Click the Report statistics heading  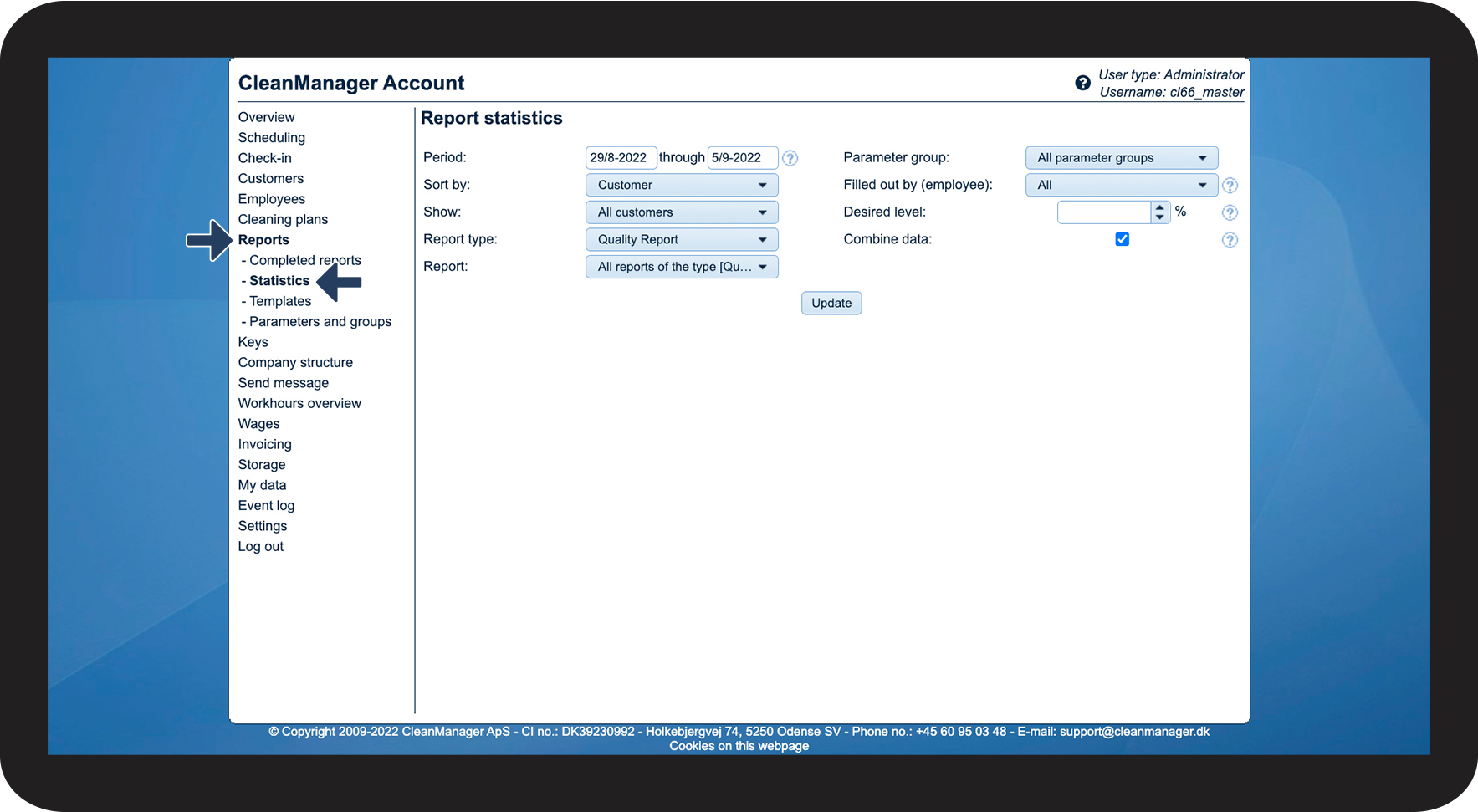tap(492, 118)
